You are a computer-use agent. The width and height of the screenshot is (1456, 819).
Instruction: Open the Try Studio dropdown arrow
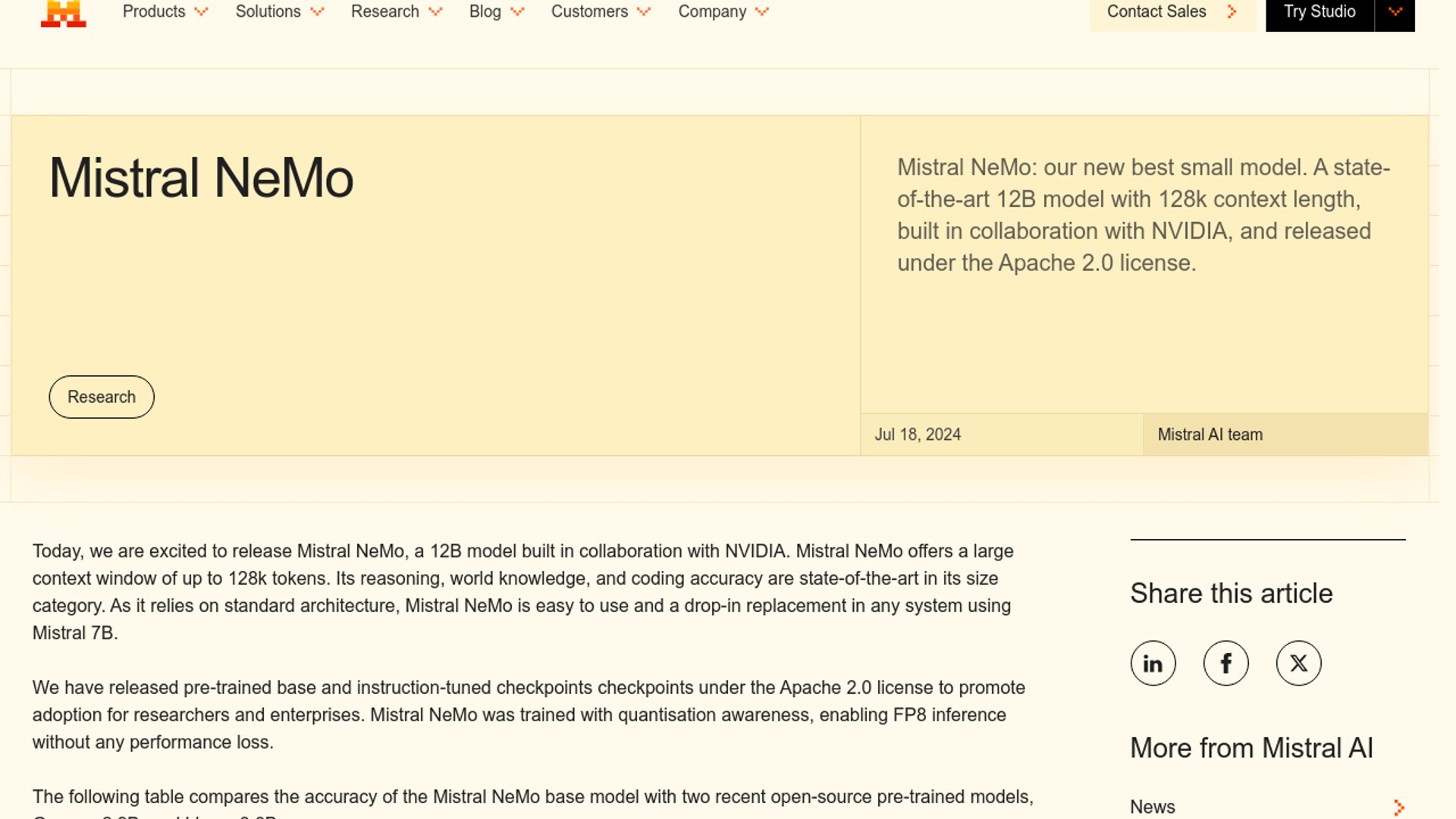click(1395, 12)
